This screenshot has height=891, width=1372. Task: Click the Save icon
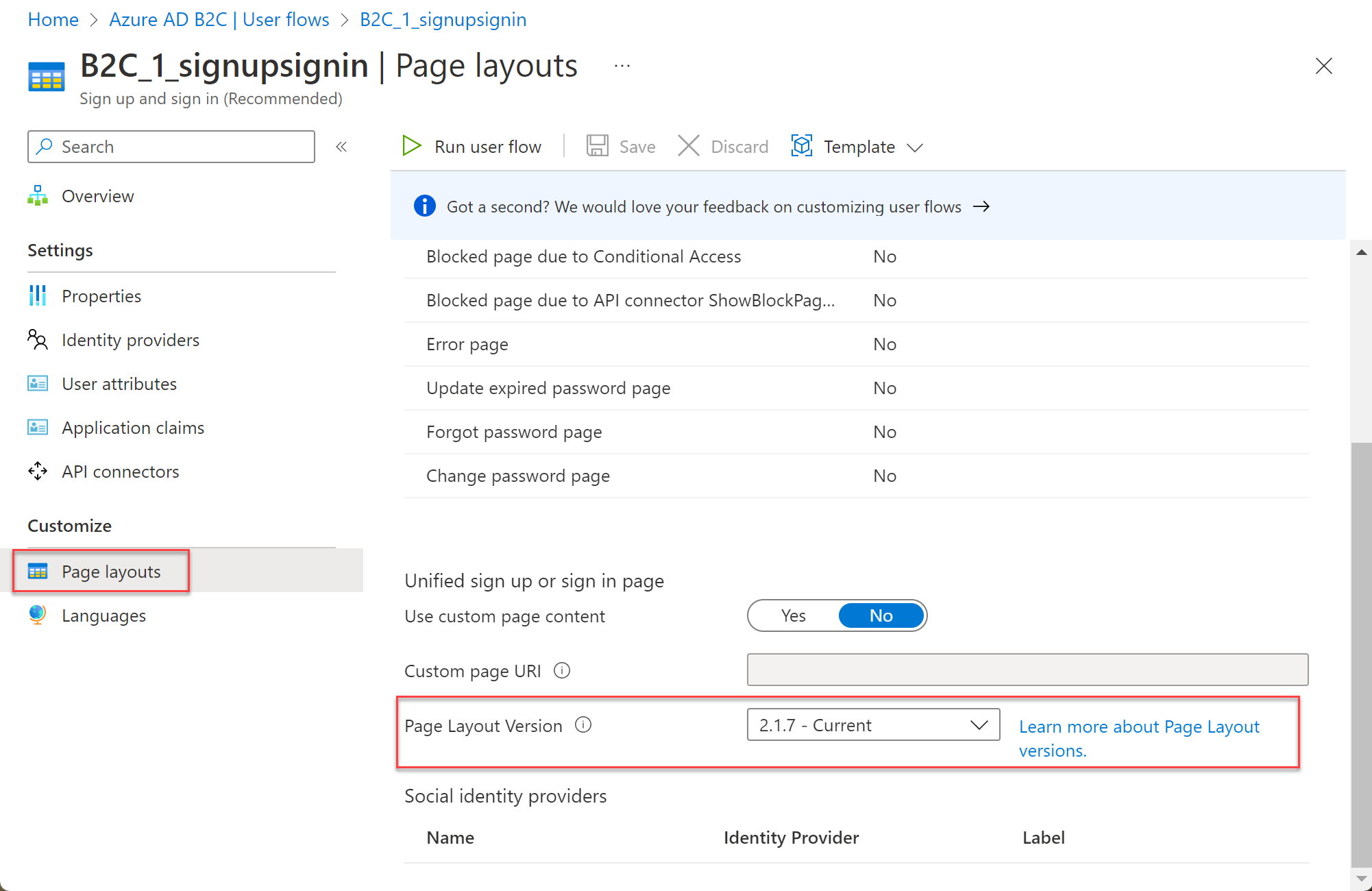coord(597,146)
